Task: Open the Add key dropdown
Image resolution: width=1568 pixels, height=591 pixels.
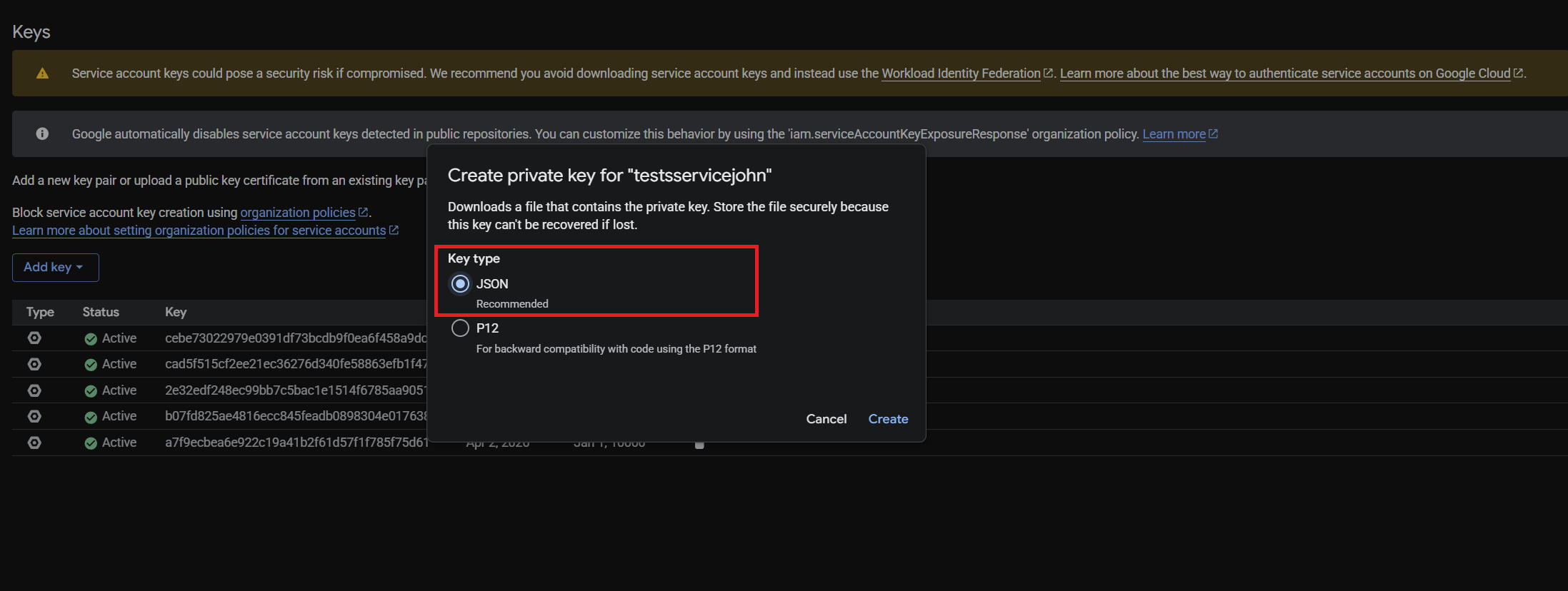Action: click(55, 268)
